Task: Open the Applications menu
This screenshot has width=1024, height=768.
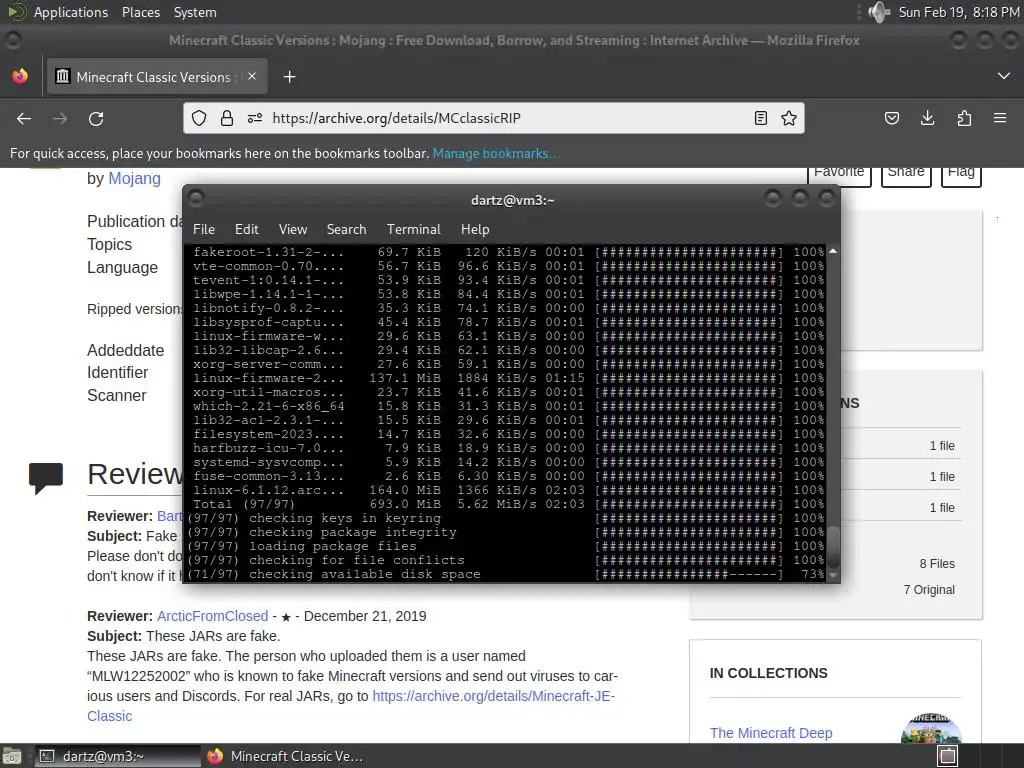Action: coord(71,12)
